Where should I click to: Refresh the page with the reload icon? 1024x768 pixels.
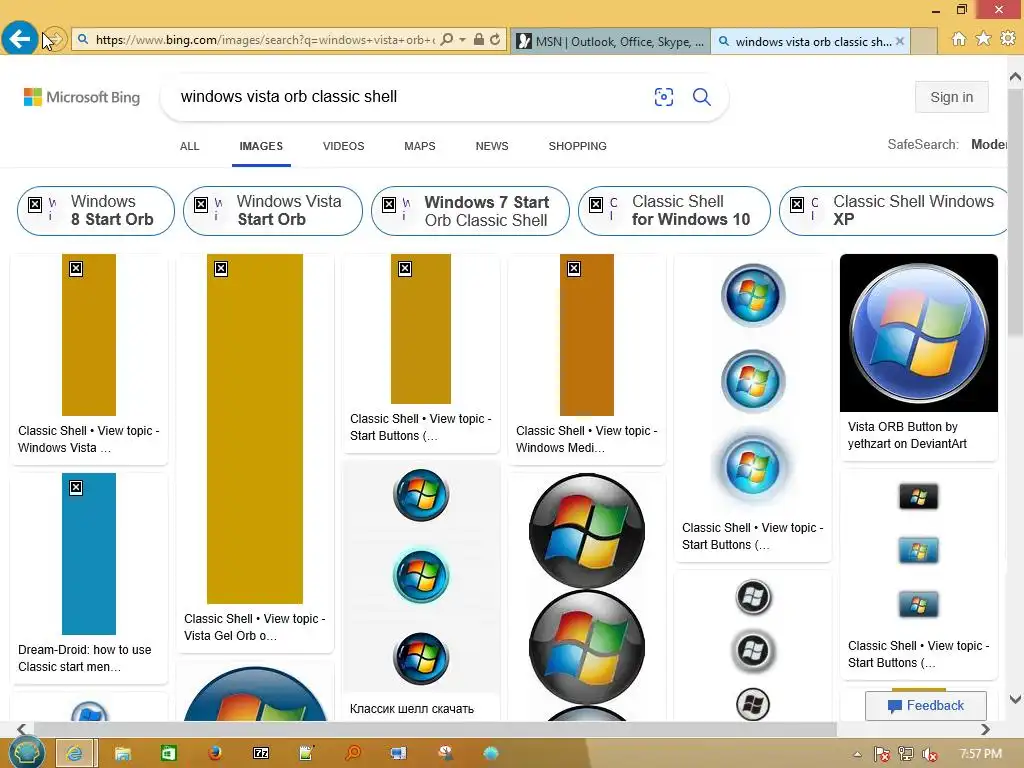(496, 40)
